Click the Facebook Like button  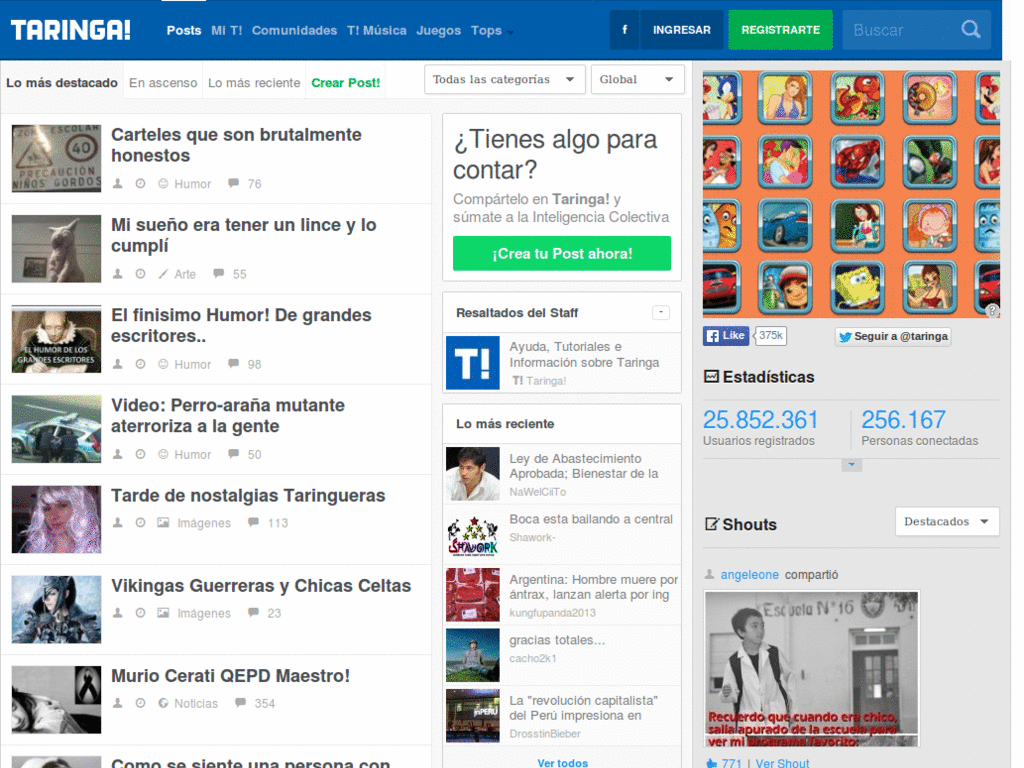point(726,336)
